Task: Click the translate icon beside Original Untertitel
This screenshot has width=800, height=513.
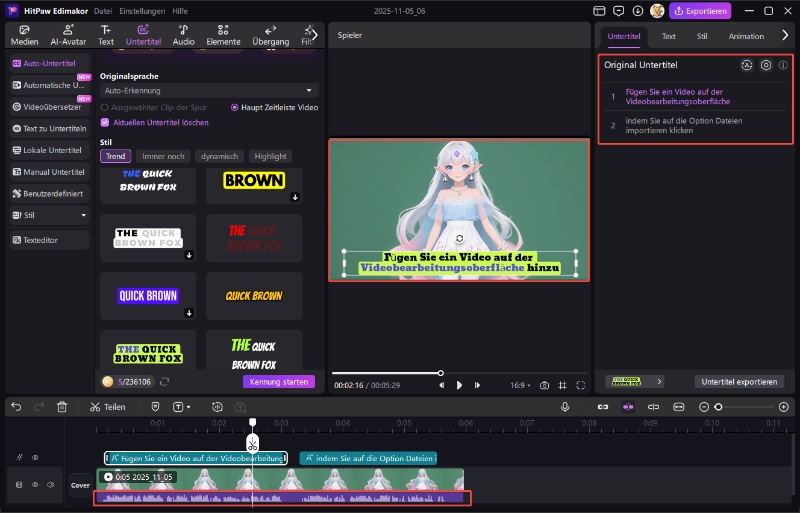Action: (746, 65)
